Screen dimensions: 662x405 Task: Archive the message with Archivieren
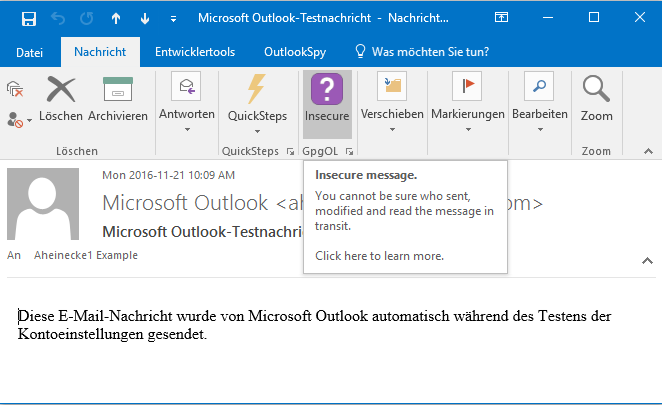[x=118, y=99]
